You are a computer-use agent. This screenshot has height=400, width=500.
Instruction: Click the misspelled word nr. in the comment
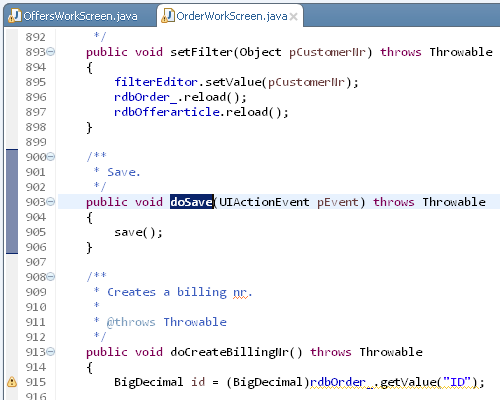[x=242, y=292]
